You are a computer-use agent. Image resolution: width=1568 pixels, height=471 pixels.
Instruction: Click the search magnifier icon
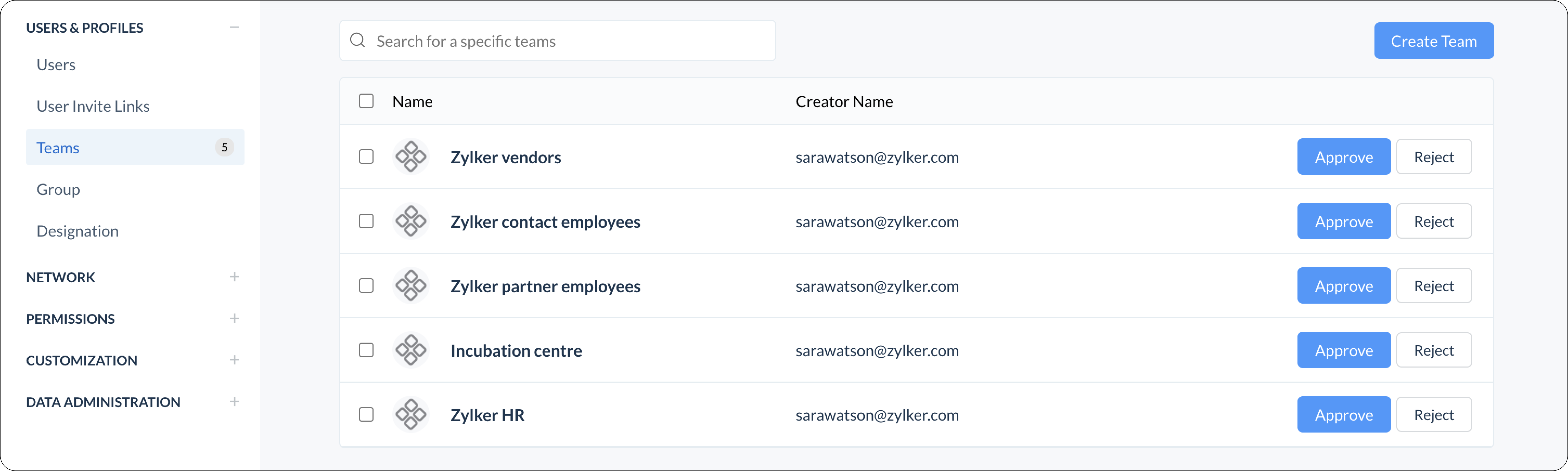357,41
